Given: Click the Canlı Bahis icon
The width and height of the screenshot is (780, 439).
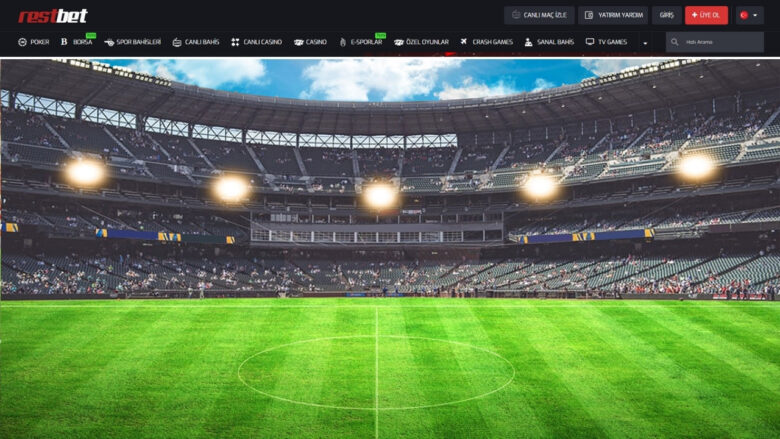Looking at the screenshot, I should point(177,42).
